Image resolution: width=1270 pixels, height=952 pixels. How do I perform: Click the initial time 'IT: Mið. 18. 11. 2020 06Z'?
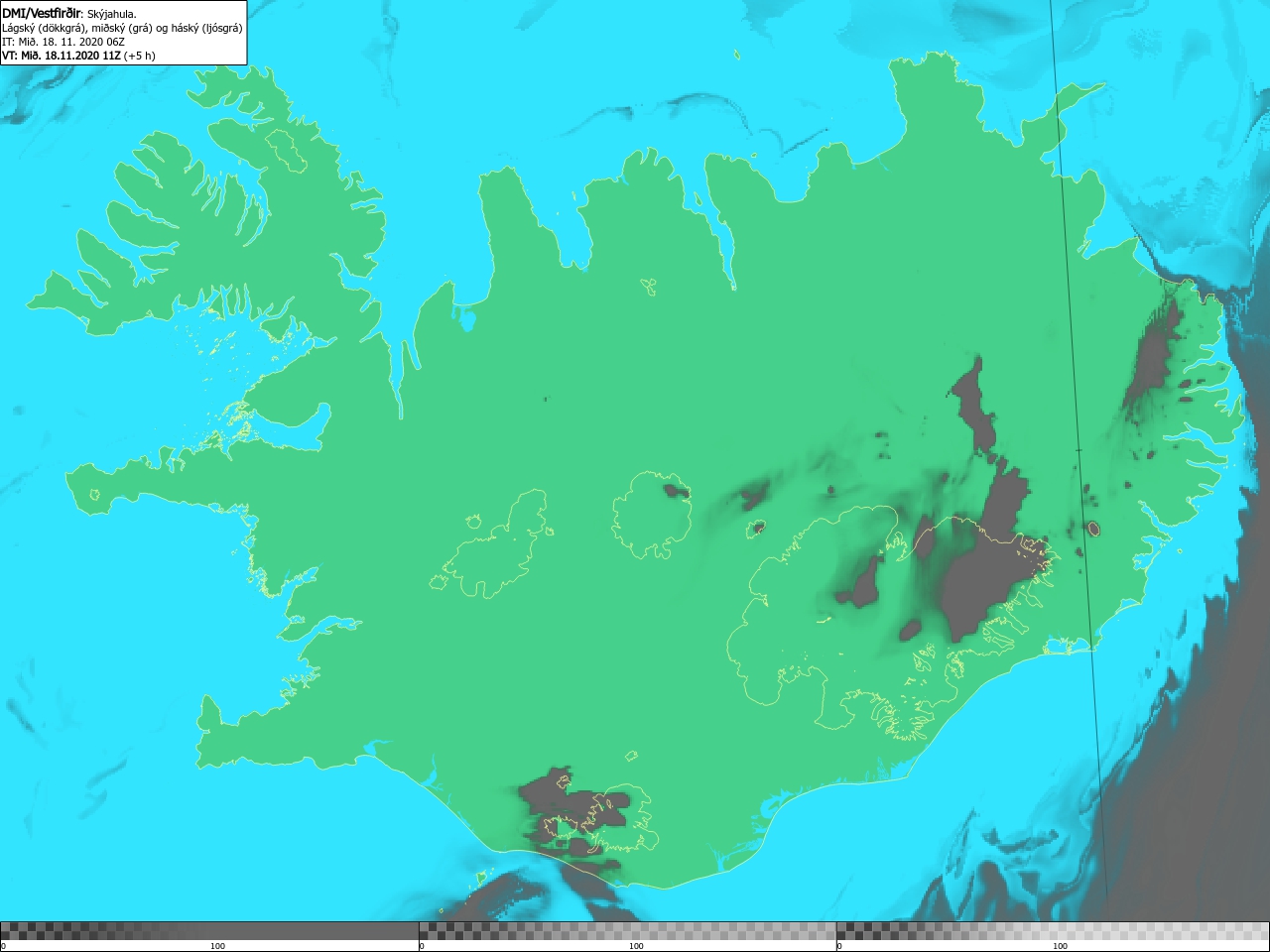point(63,42)
